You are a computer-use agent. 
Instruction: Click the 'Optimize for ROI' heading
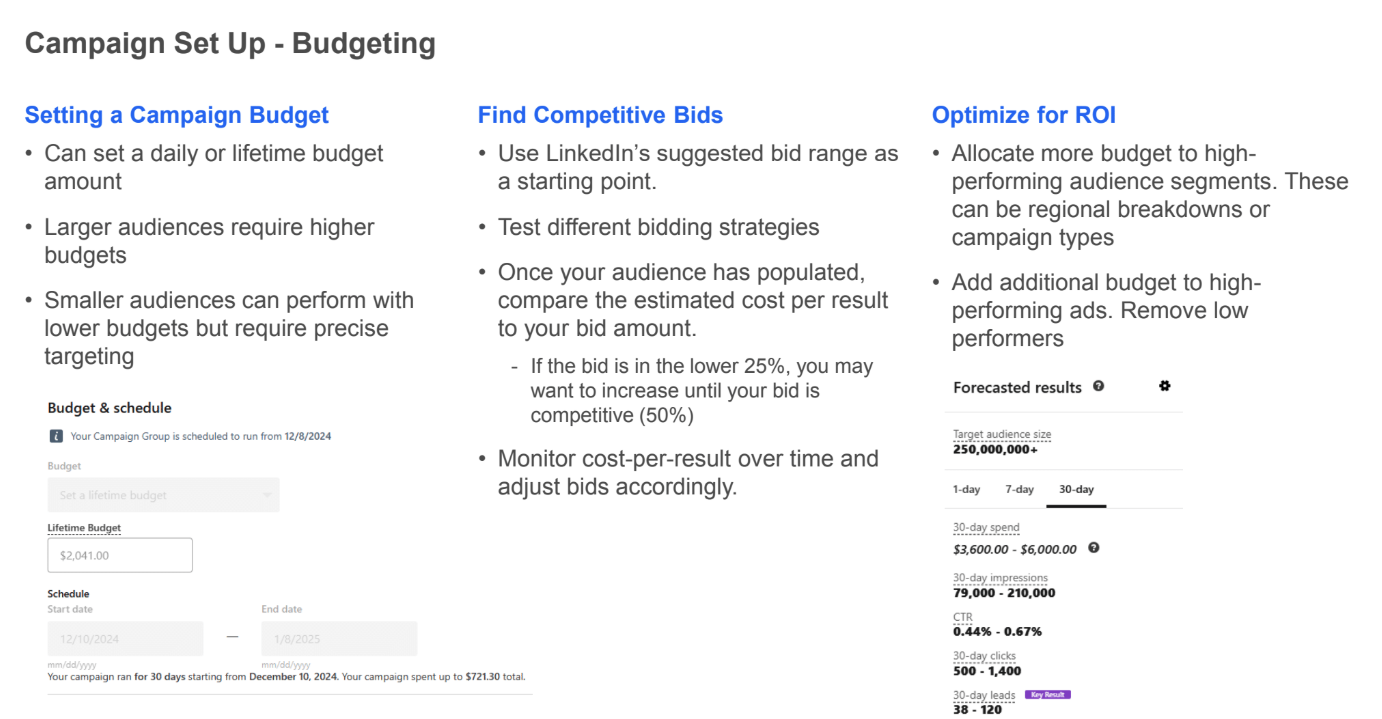(1023, 115)
